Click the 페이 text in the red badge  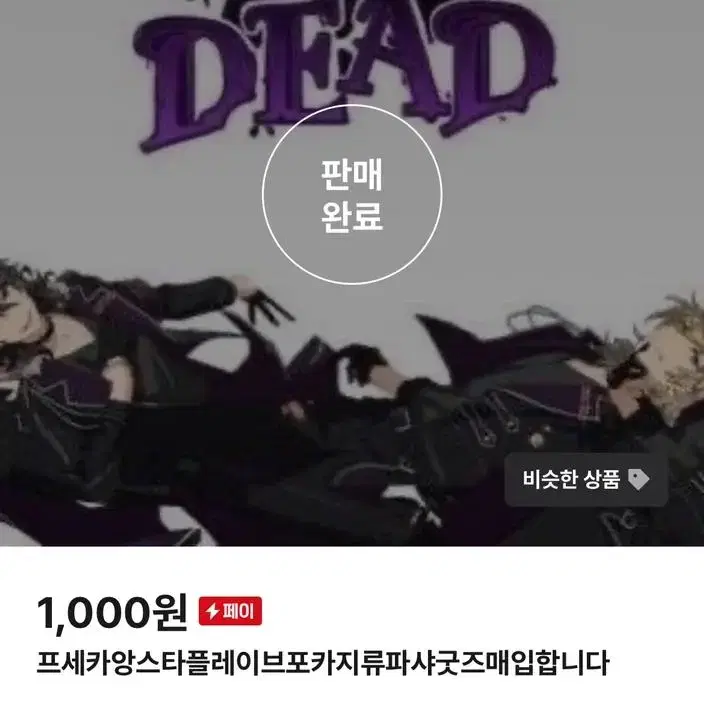click(x=238, y=611)
